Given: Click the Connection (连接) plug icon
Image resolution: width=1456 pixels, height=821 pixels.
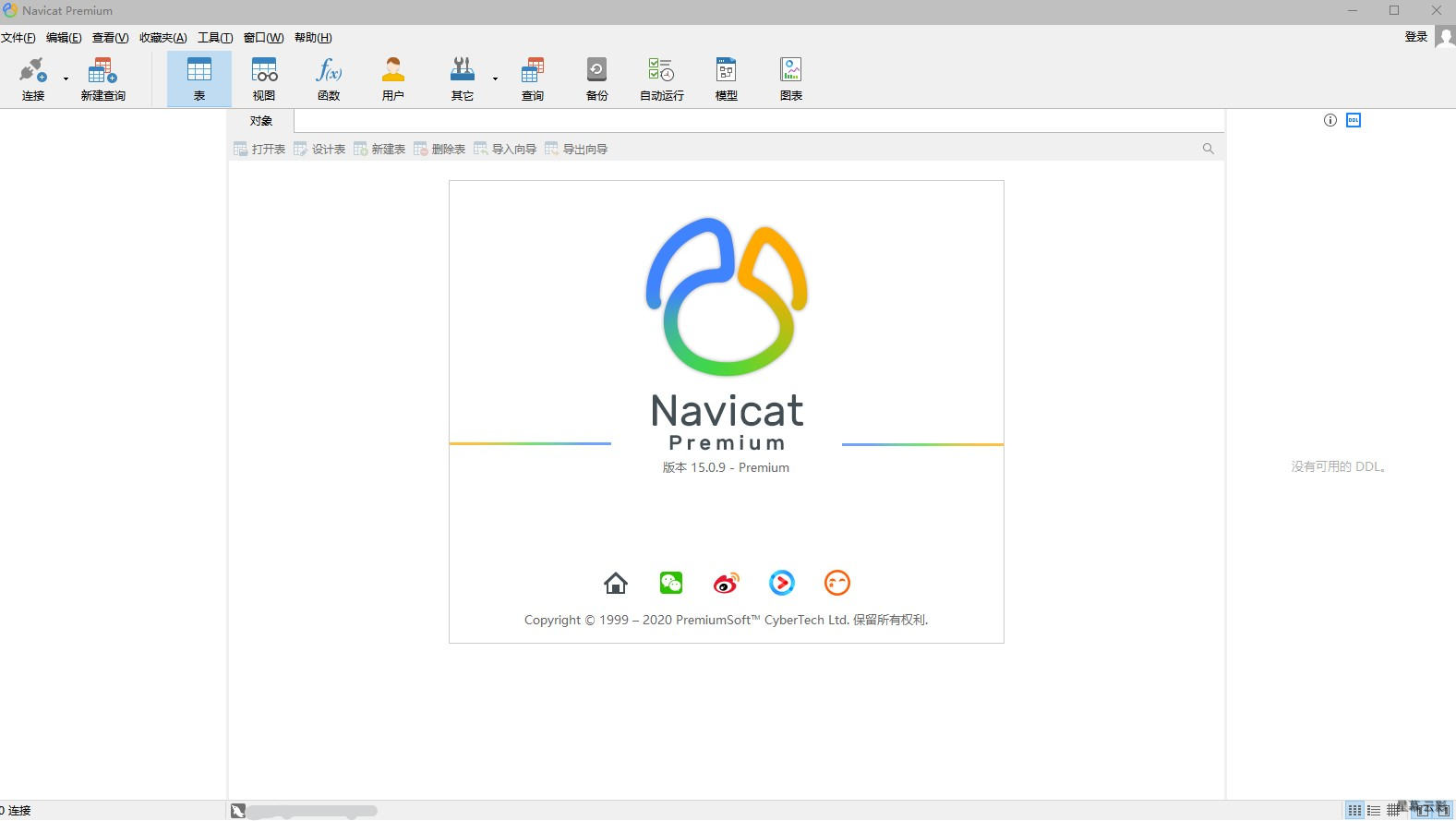Looking at the screenshot, I should click(x=33, y=72).
